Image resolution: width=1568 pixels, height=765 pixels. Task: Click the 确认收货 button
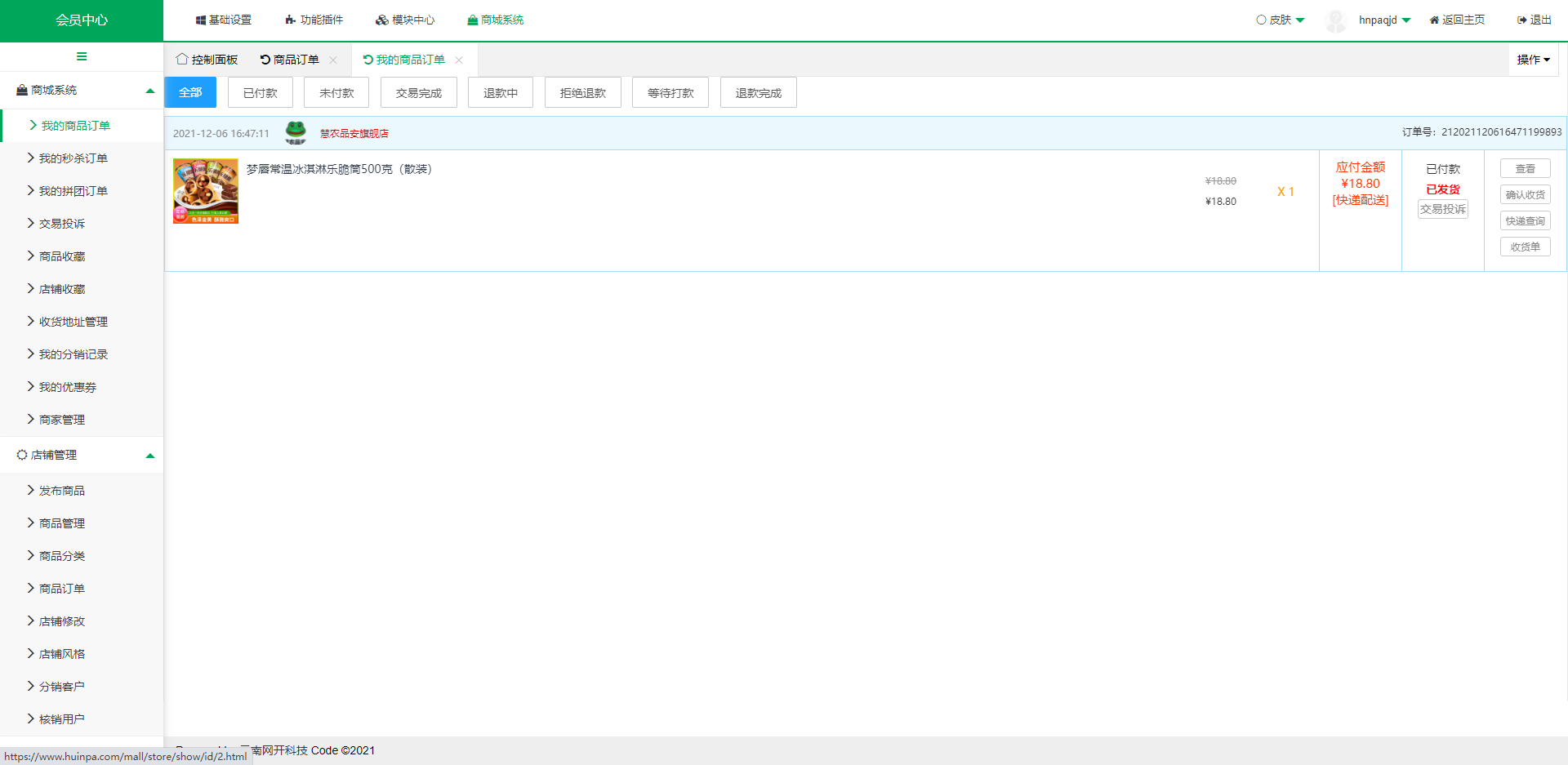(1525, 195)
